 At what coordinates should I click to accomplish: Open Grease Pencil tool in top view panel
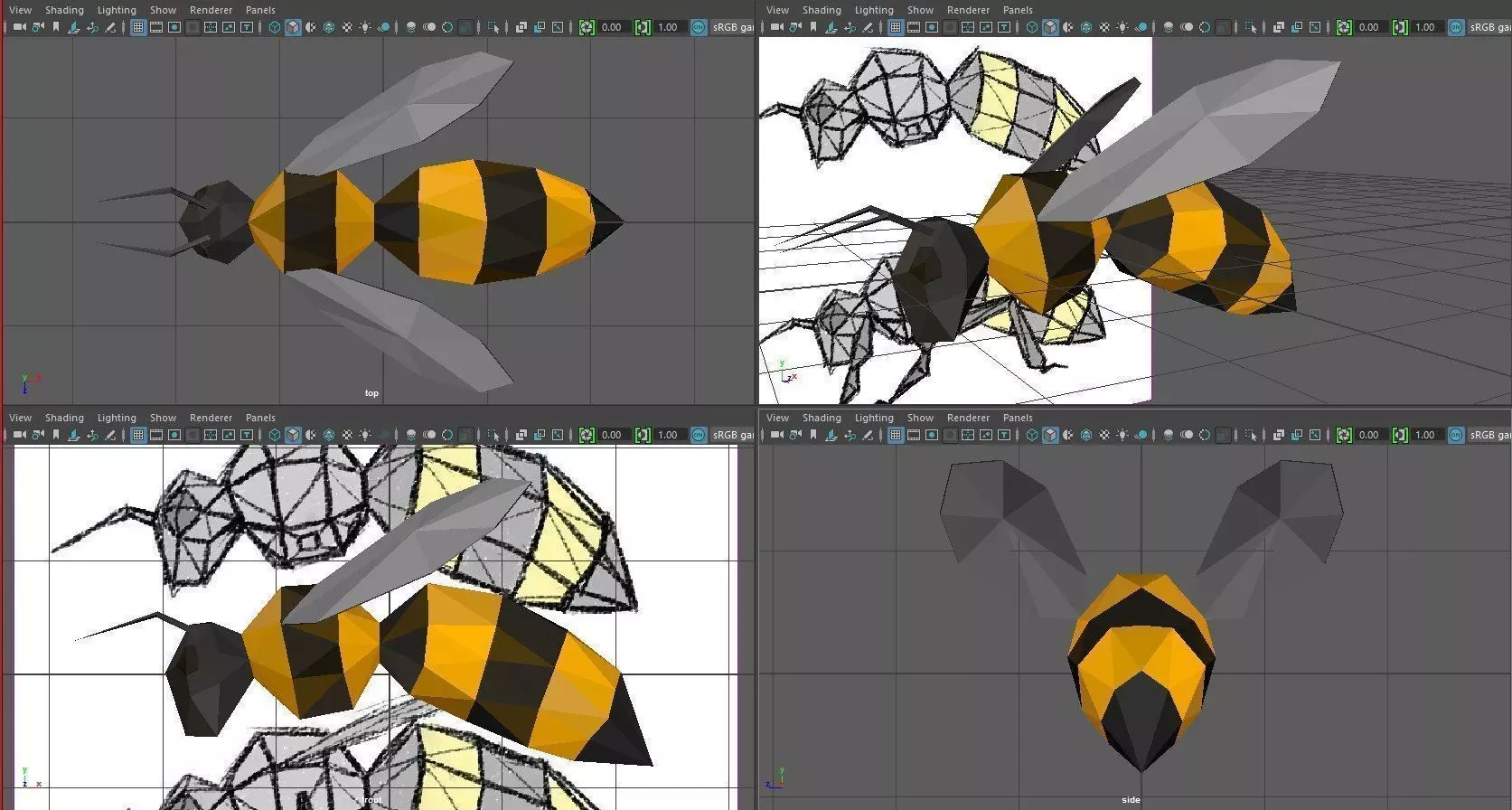110,27
